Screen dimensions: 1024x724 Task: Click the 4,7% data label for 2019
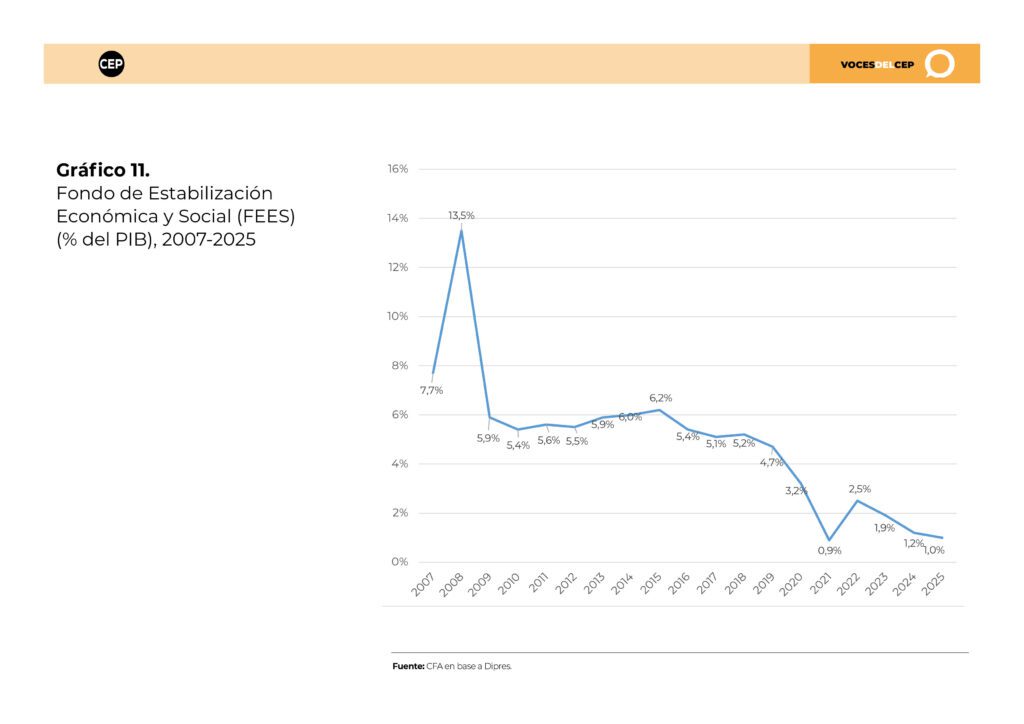click(x=771, y=462)
